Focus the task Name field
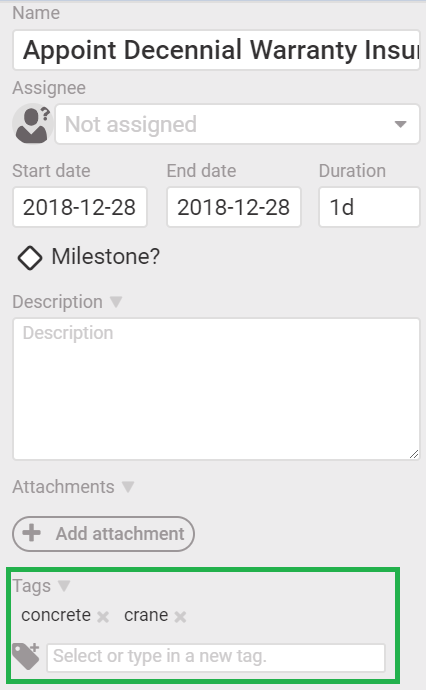 click(x=216, y=50)
